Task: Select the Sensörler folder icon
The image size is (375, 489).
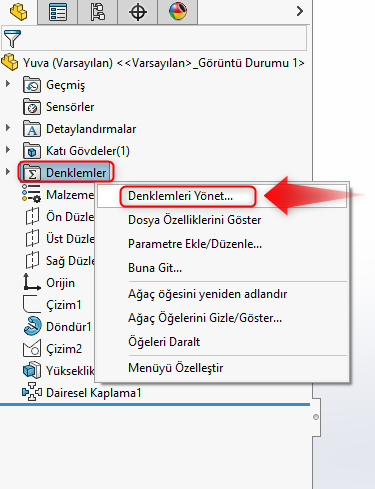Action: [x=32, y=107]
